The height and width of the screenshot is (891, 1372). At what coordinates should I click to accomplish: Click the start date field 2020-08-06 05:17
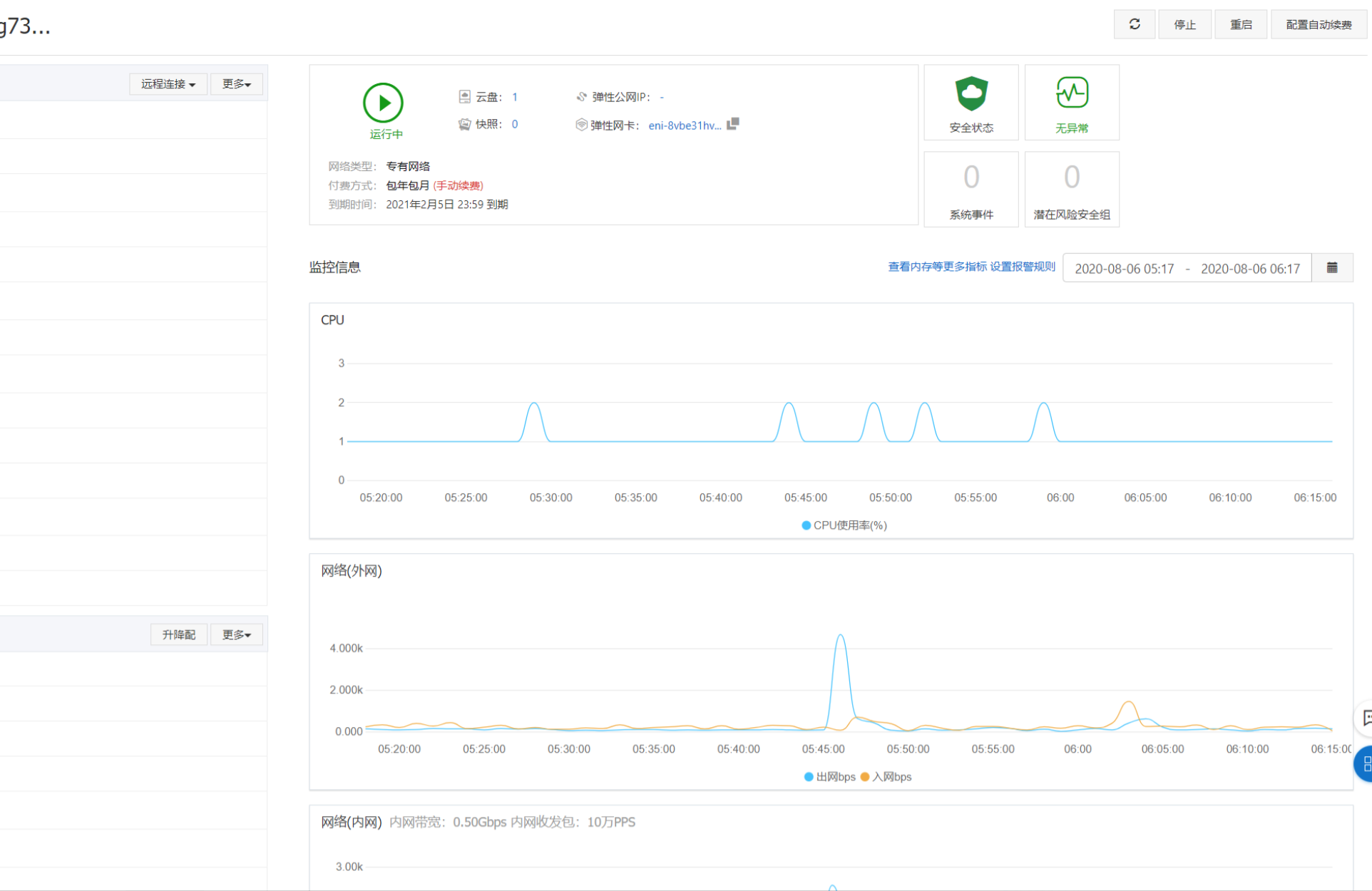(x=1124, y=269)
